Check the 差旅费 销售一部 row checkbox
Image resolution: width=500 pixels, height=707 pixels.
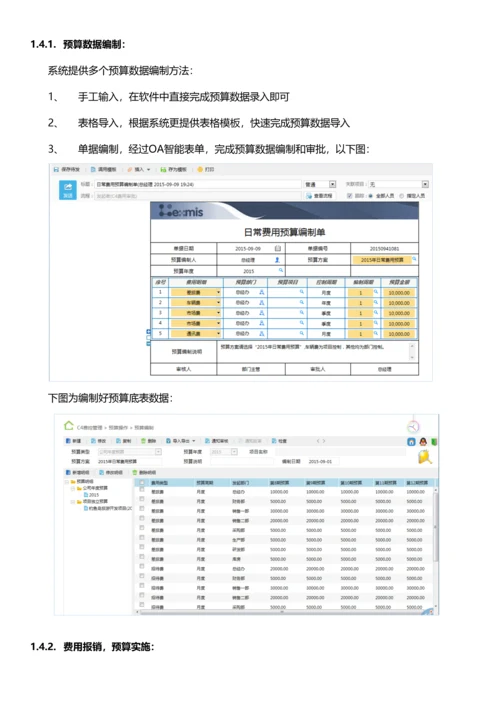click(x=142, y=509)
